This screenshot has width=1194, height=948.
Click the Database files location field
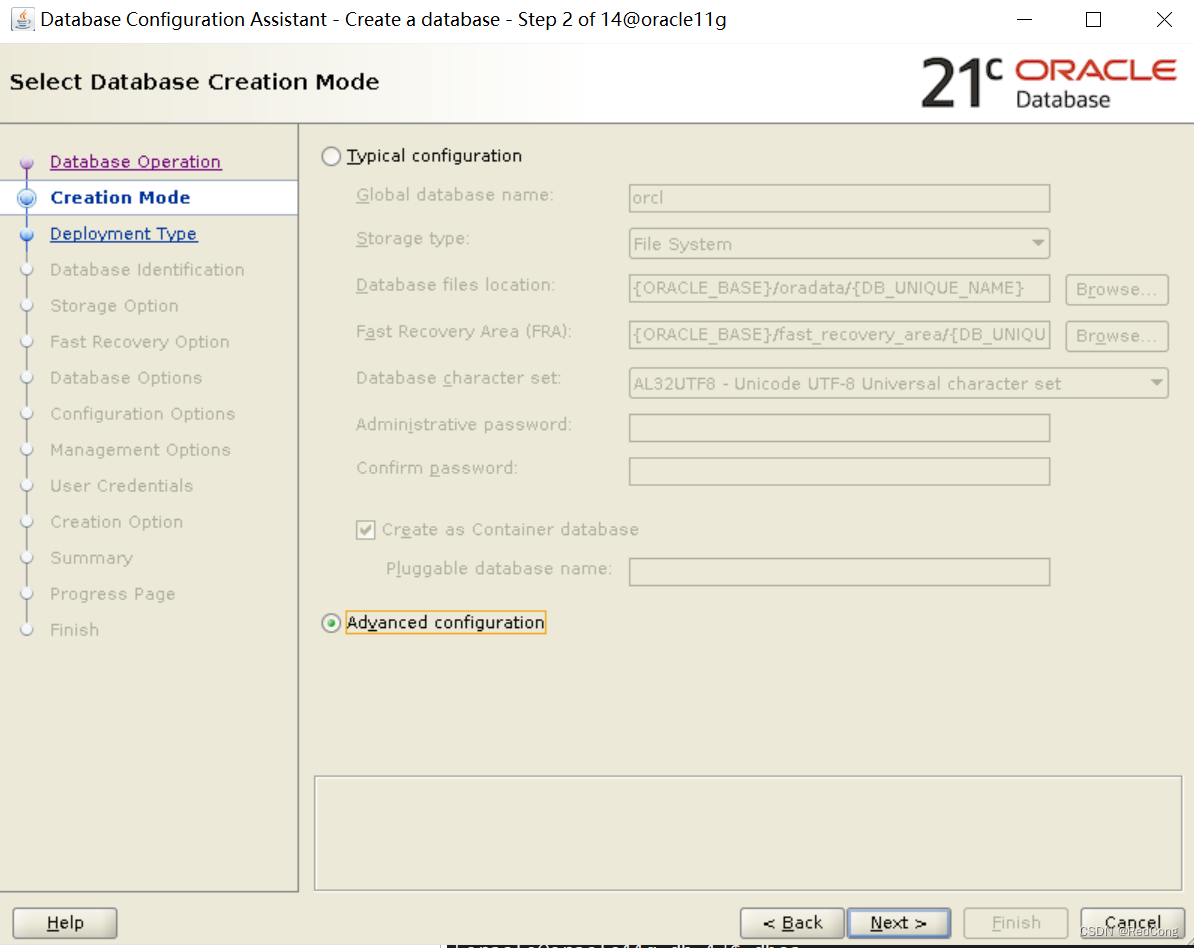click(x=839, y=289)
